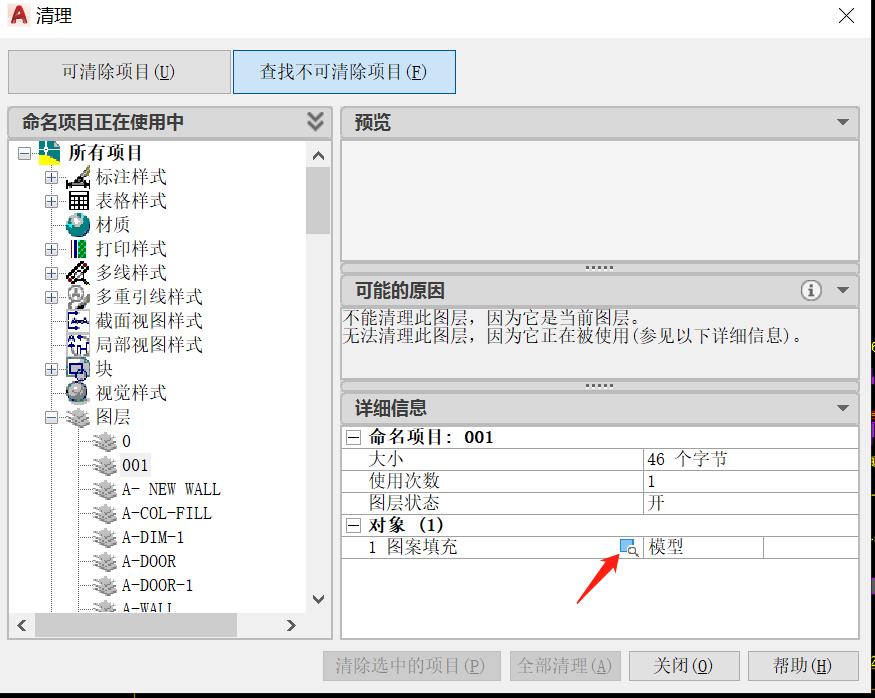Click the 局部视图样式 icon

78,345
